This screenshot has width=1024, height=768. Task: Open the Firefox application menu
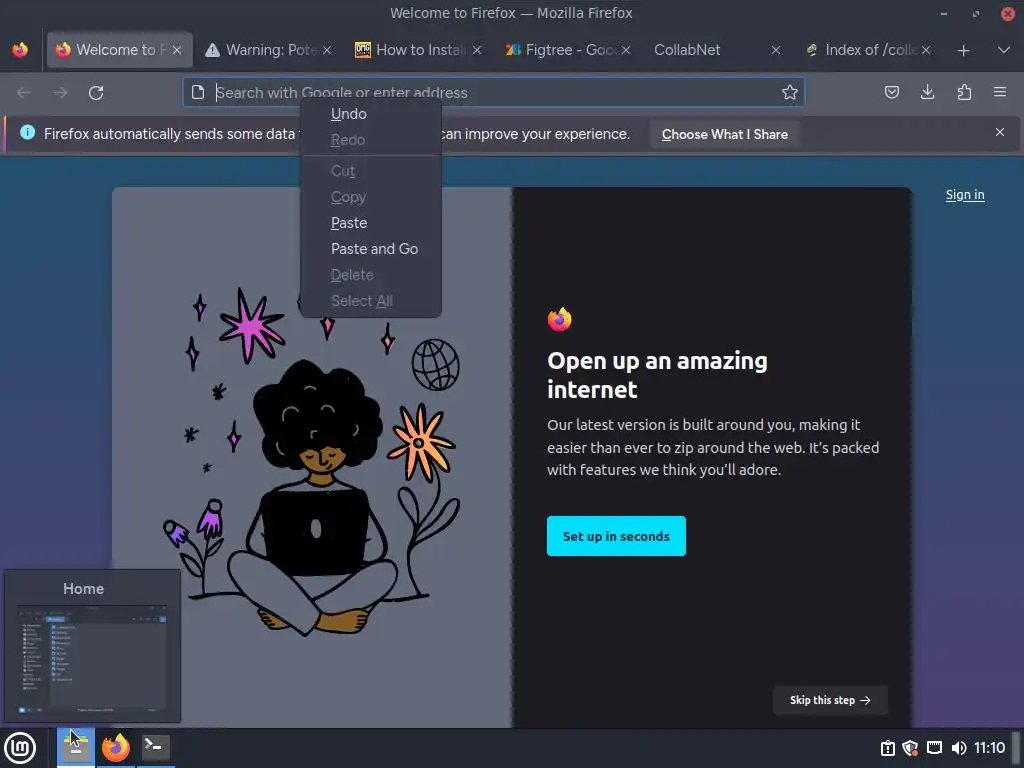point(1000,92)
